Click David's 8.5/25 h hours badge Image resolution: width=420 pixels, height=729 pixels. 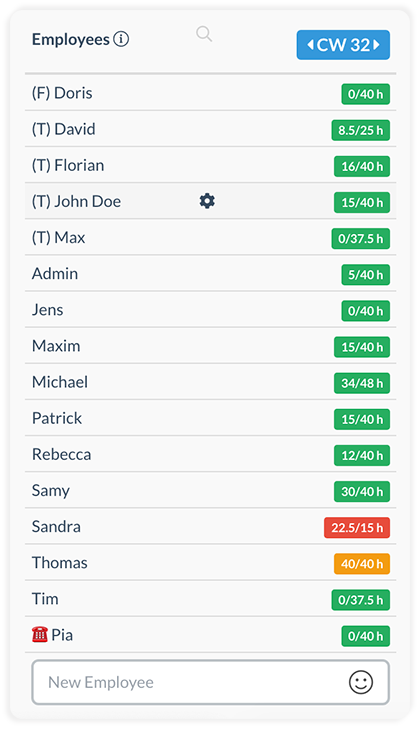coord(360,130)
